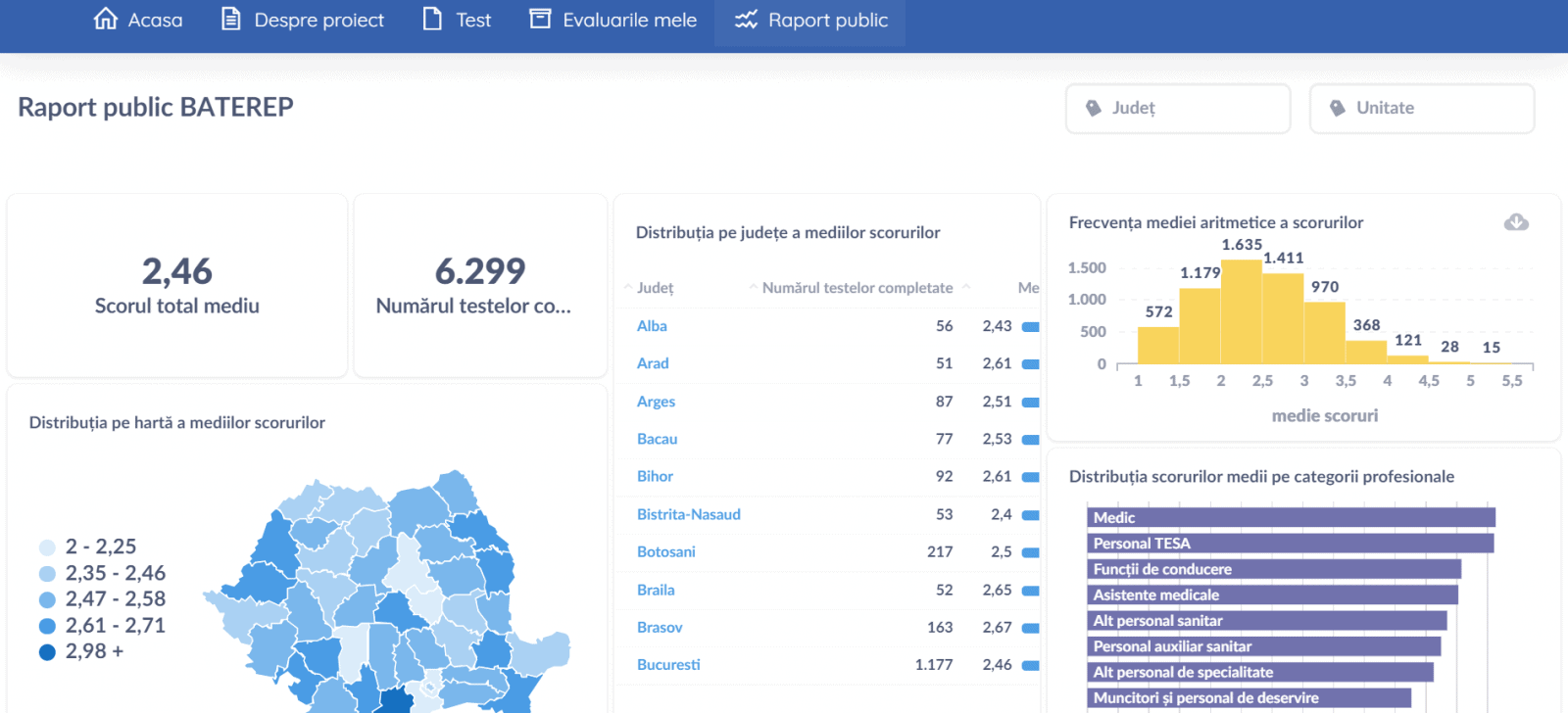
Task: Click the Test page icon
Action: 432,19
